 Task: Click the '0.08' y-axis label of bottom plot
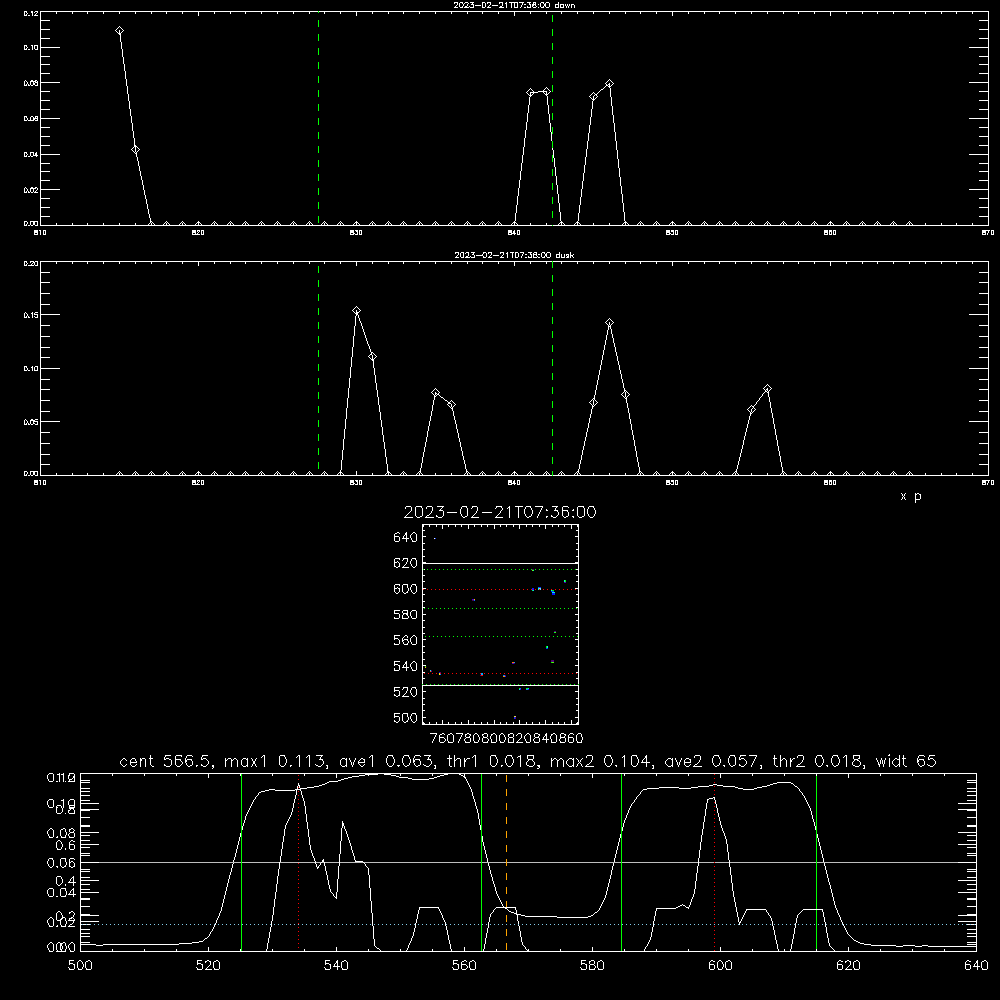click(62, 833)
